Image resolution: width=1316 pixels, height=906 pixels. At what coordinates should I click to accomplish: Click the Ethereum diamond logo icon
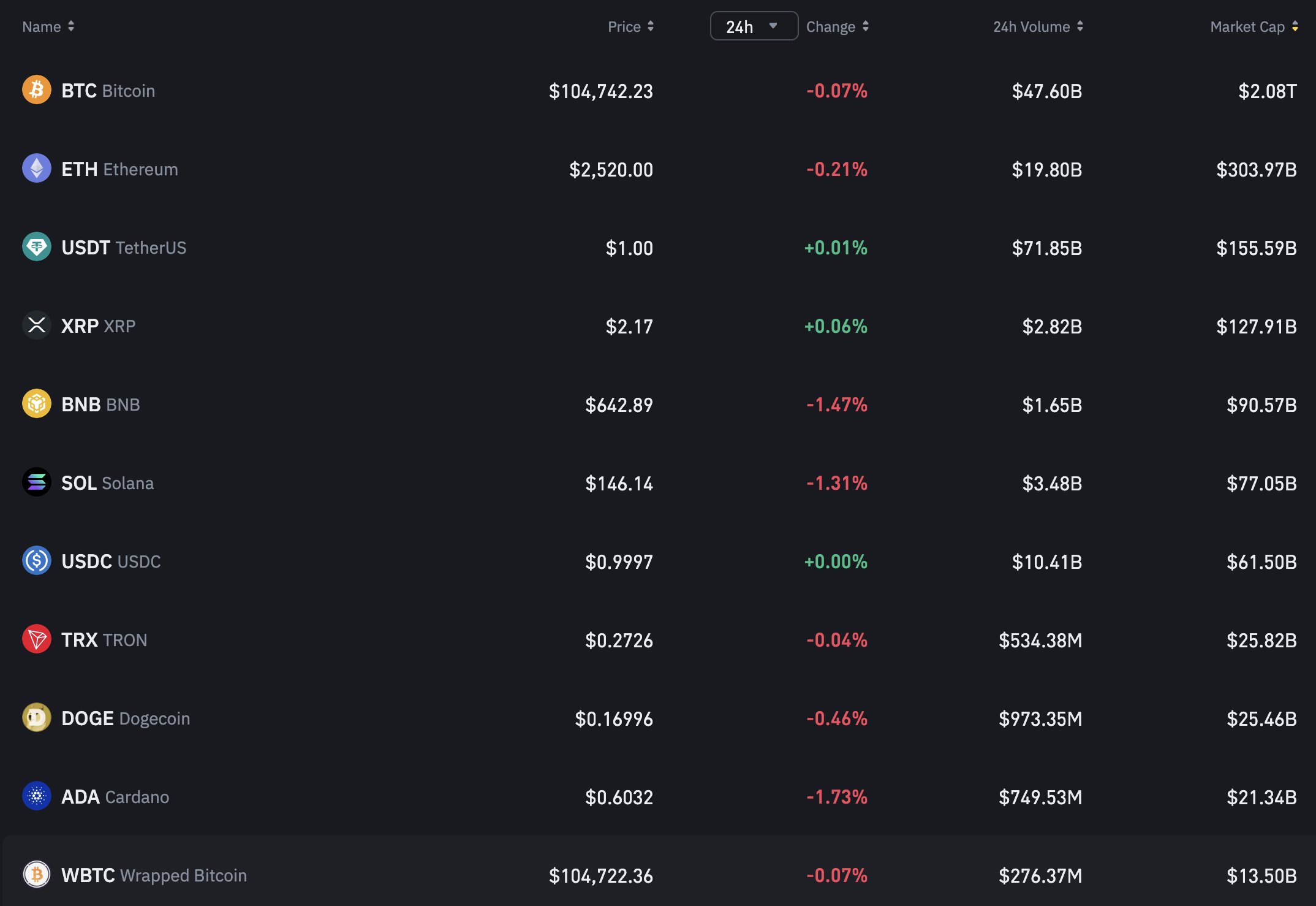(37, 169)
